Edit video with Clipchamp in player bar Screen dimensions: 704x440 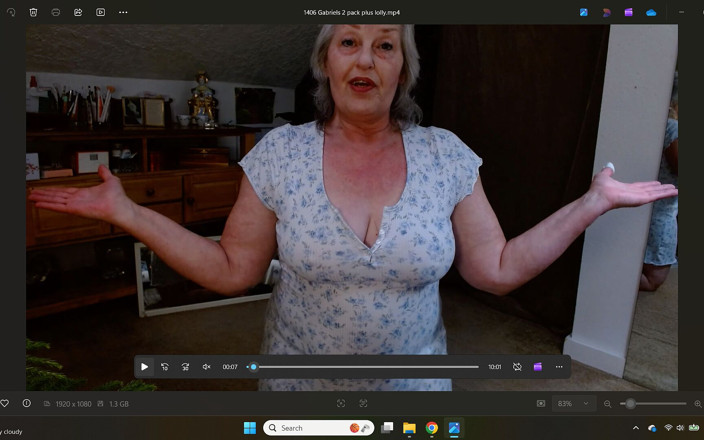[x=537, y=367]
